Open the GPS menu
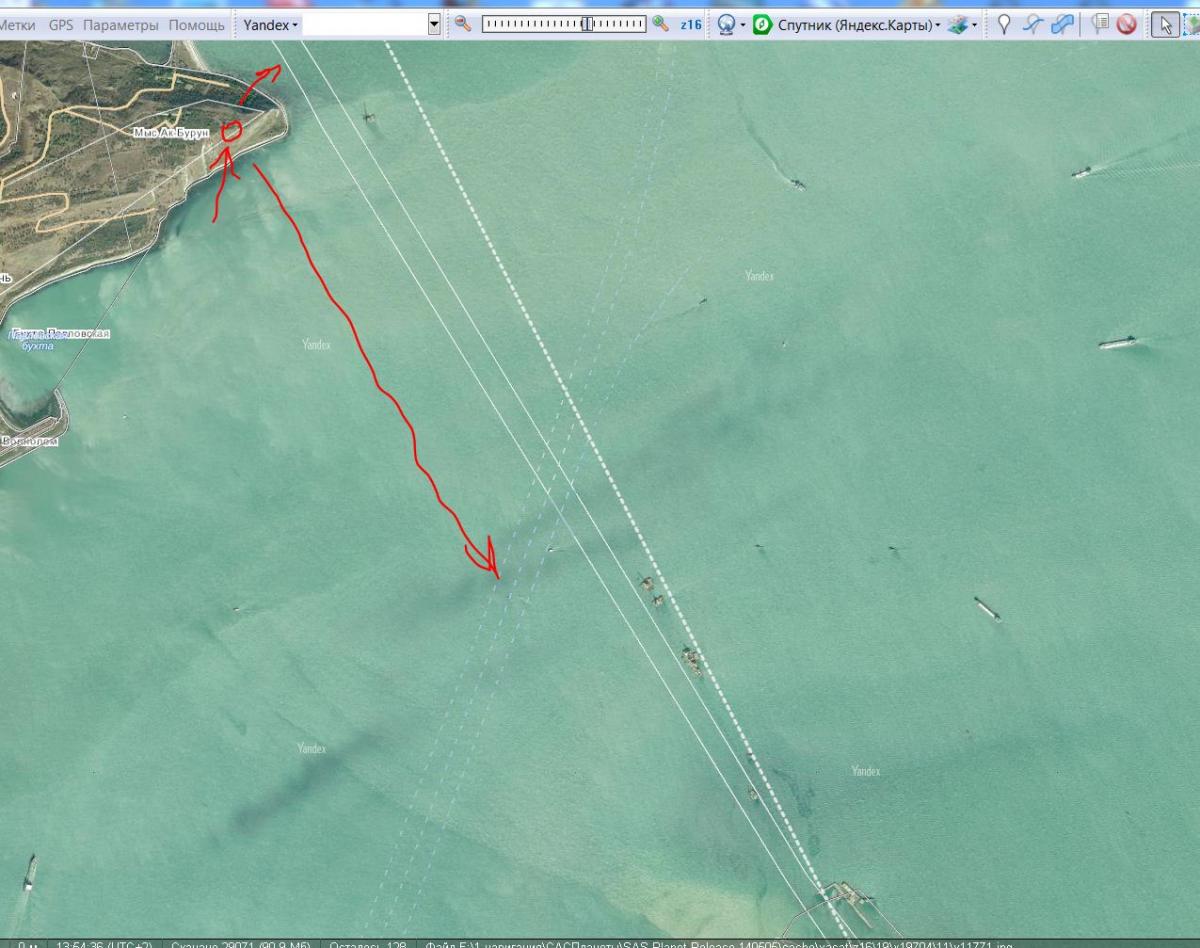This screenshot has height=948, width=1200. pos(61,25)
